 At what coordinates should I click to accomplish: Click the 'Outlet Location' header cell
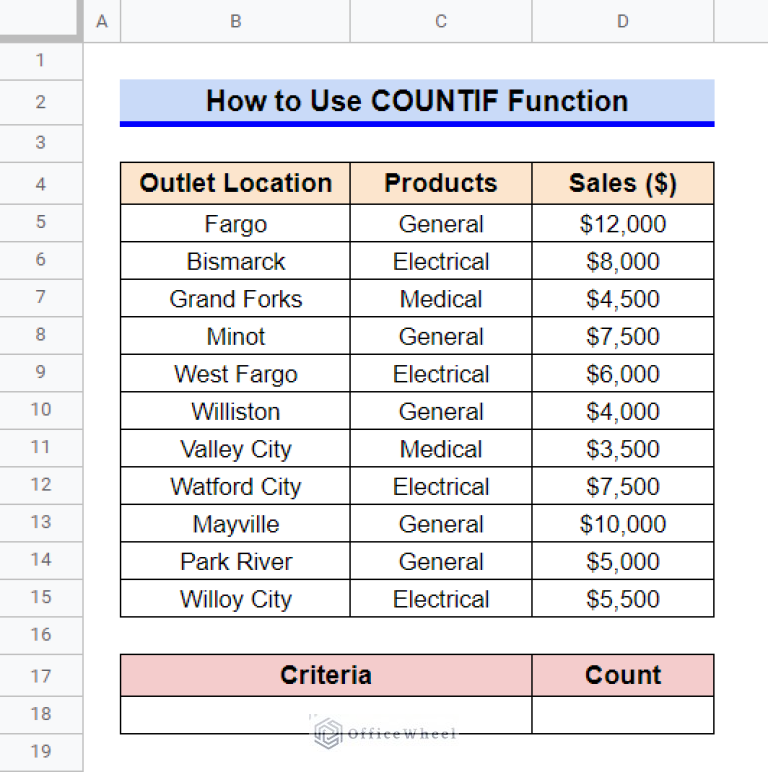tap(235, 184)
